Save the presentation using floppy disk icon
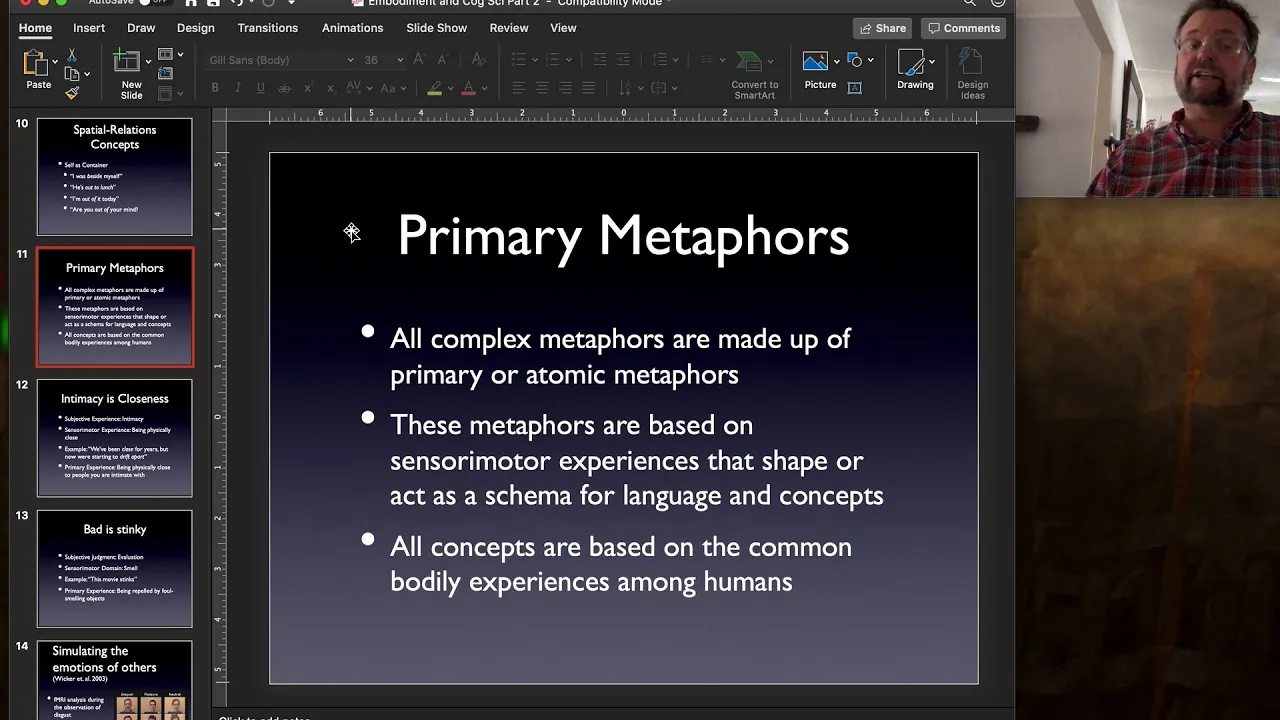This screenshot has height=720, width=1280. point(213,3)
